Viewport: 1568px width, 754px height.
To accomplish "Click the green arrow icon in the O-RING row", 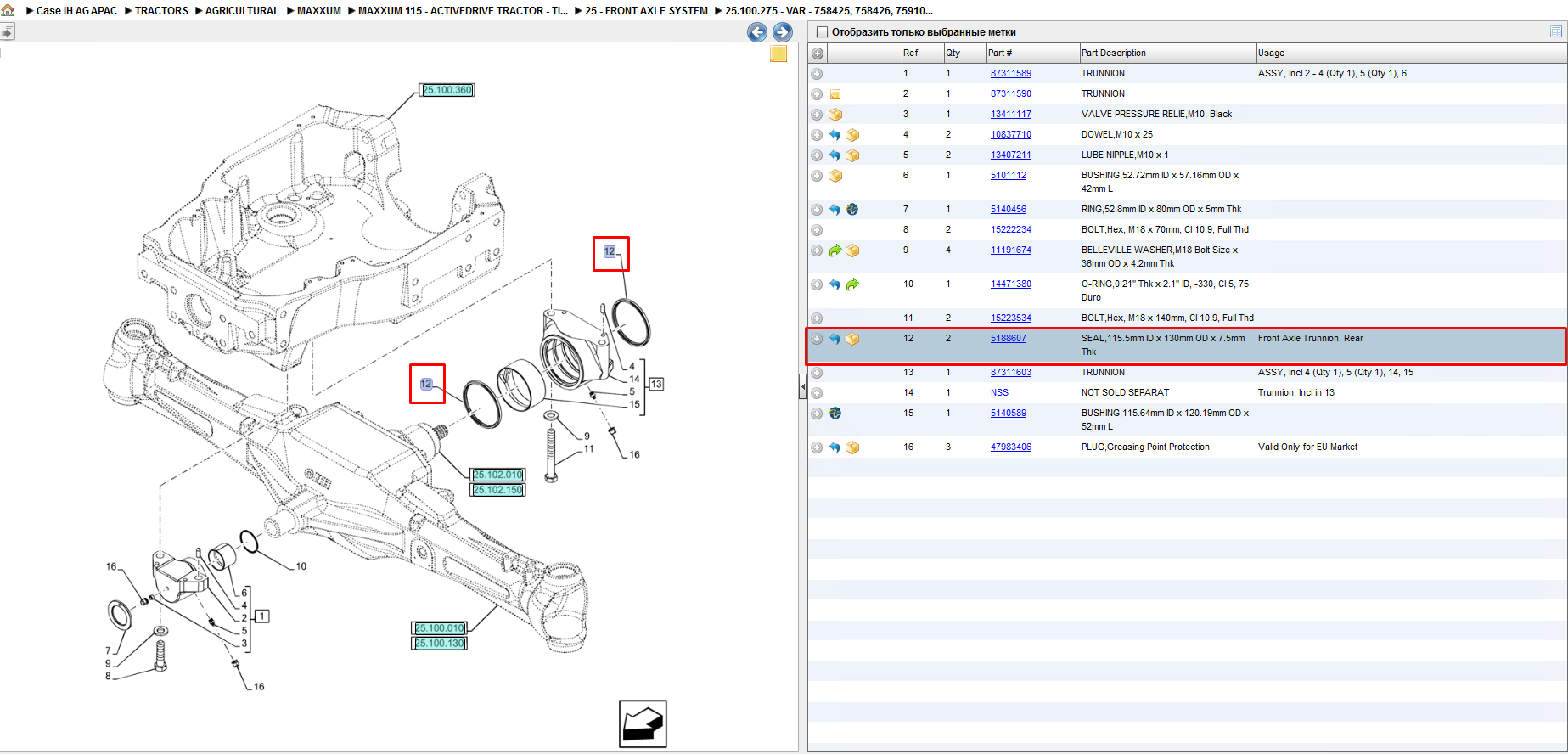I will click(852, 284).
